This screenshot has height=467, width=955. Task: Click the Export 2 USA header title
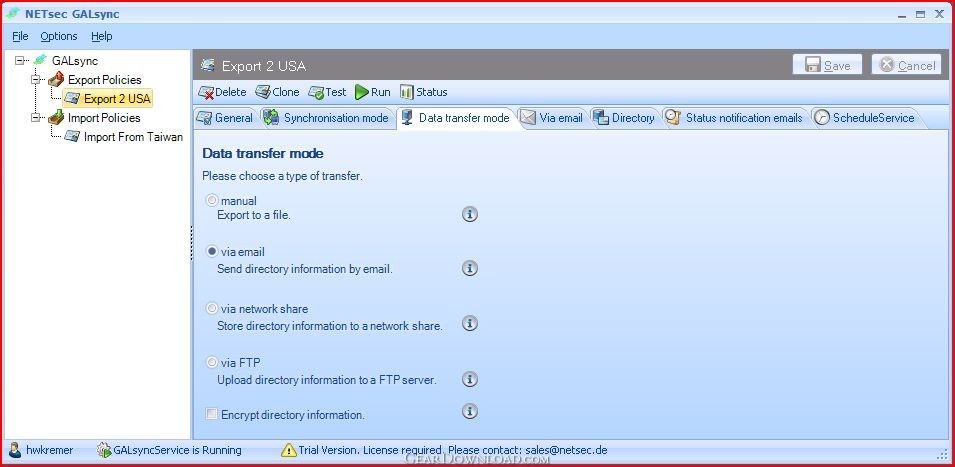[x=264, y=66]
